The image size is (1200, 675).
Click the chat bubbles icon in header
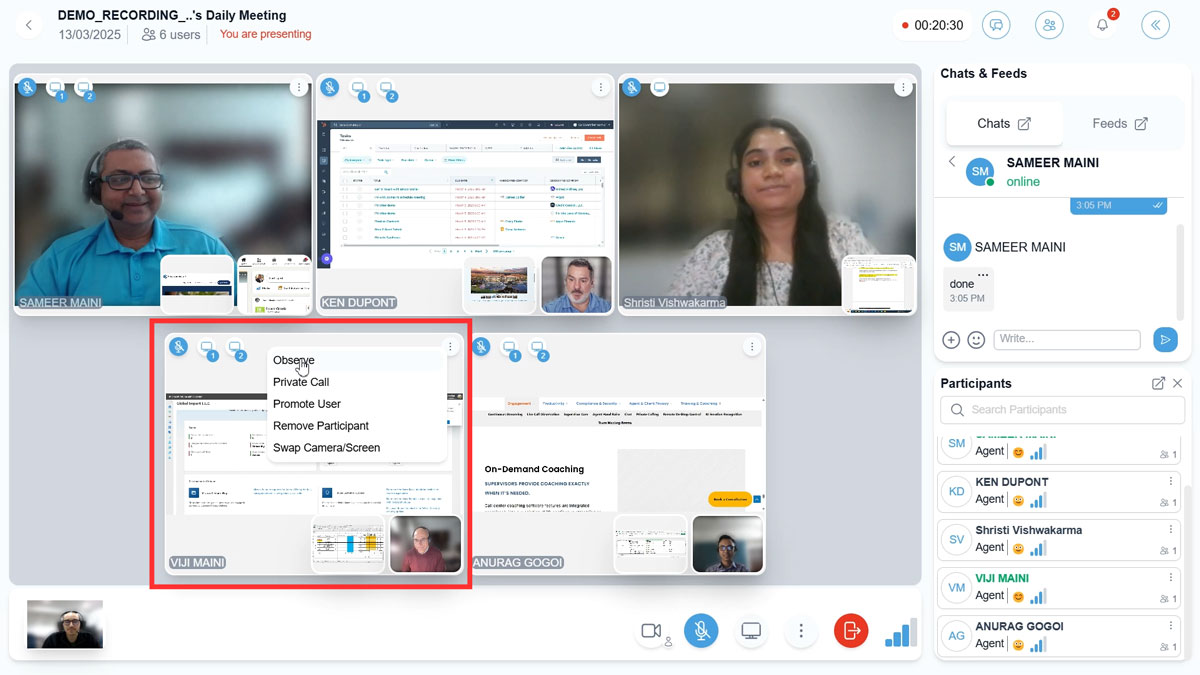click(x=996, y=25)
